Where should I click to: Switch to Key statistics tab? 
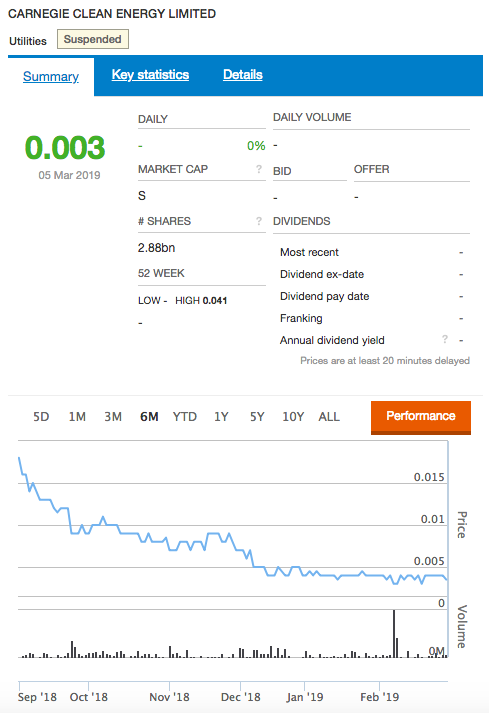coord(150,75)
